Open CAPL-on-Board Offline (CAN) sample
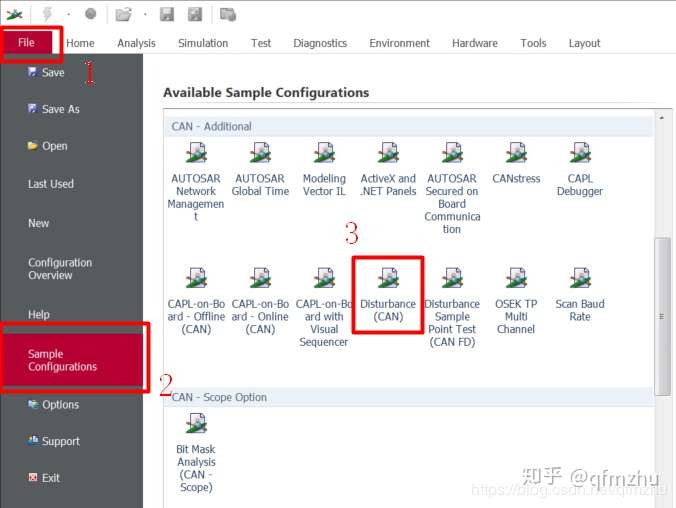 click(x=196, y=301)
